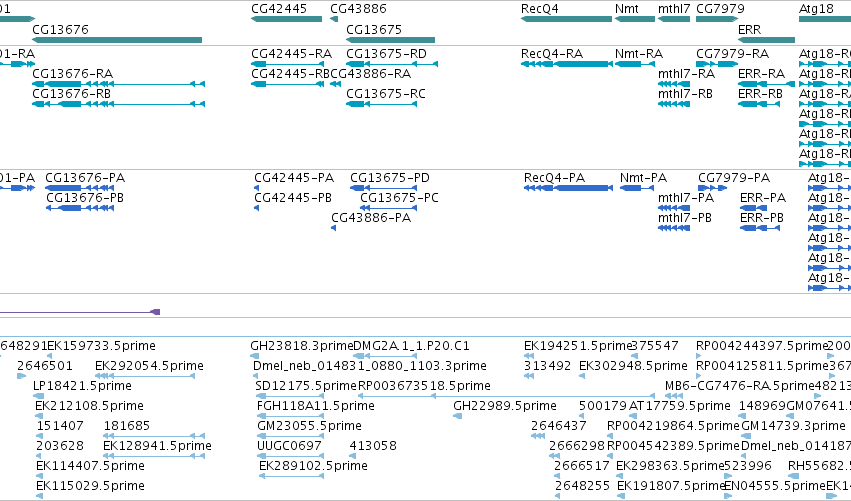The image size is (851, 501).
Task: Select the mthl7-PA protein label
Action: coord(686,198)
